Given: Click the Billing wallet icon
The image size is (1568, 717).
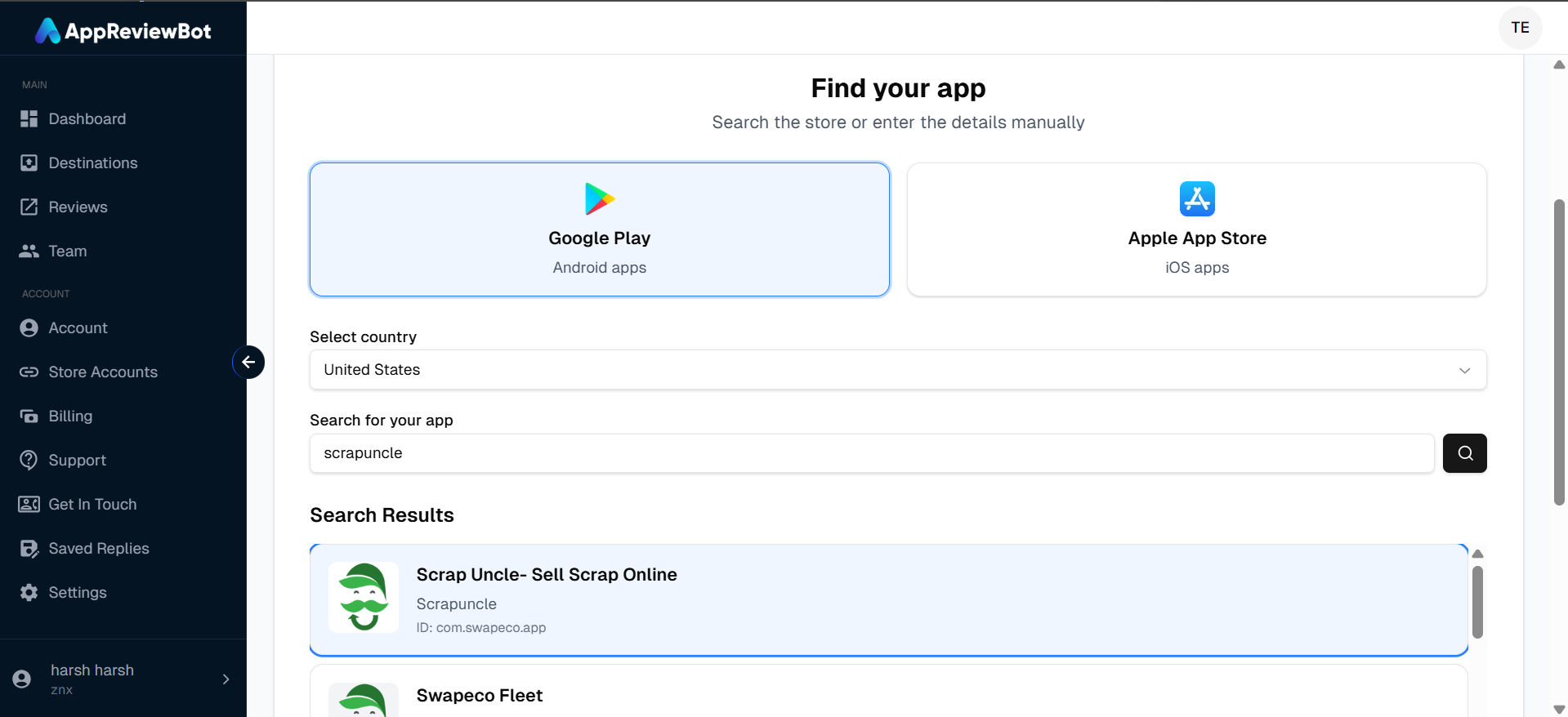Looking at the screenshot, I should click(x=29, y=416).
